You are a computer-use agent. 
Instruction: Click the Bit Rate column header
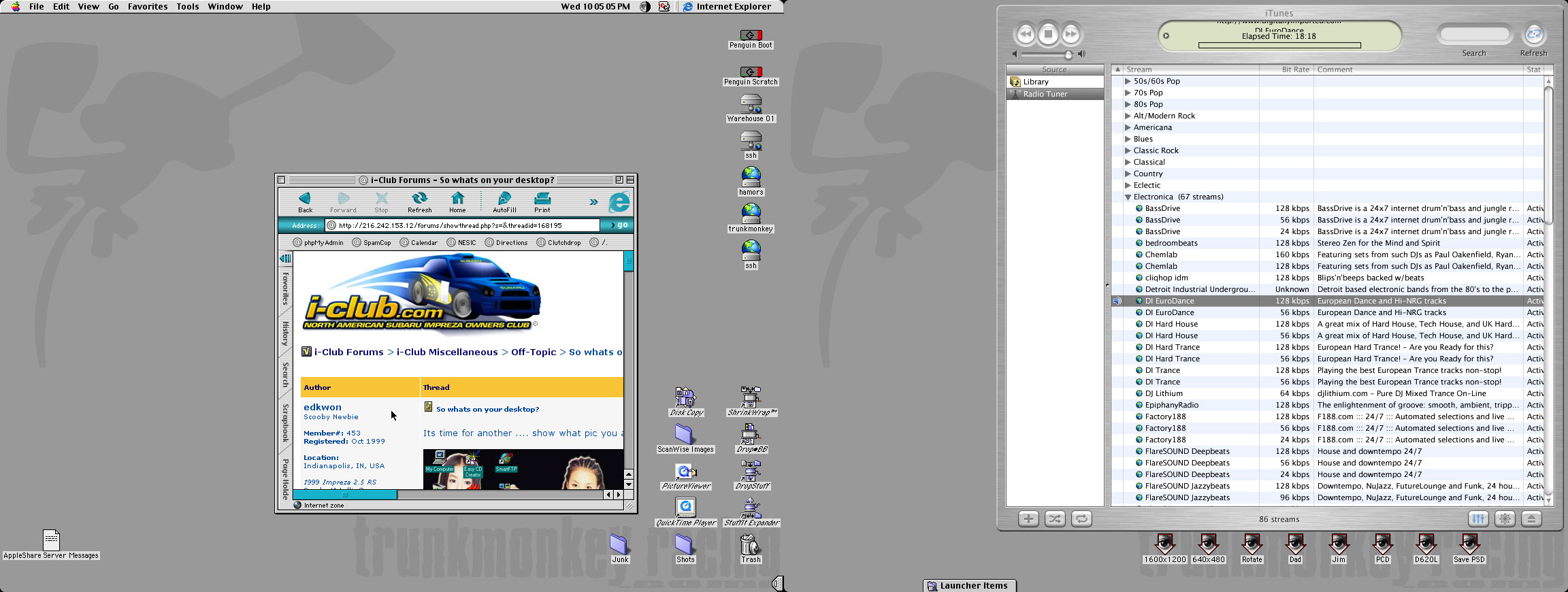pos(1286,69)
